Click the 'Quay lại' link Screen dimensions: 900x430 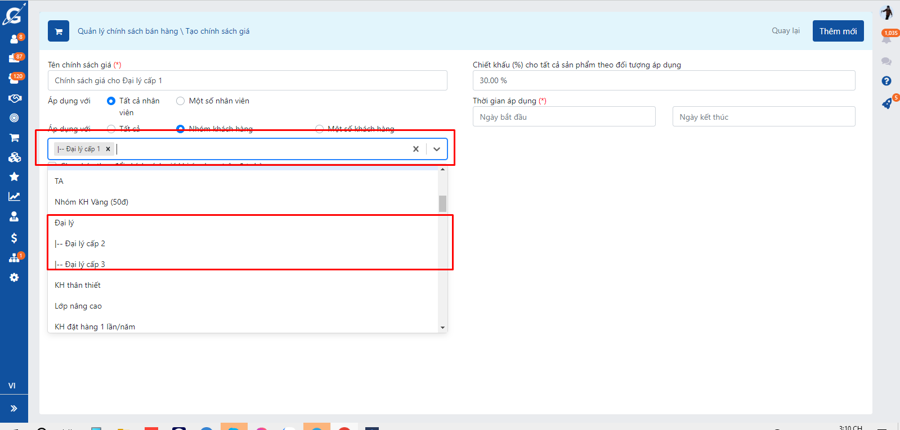785,31
